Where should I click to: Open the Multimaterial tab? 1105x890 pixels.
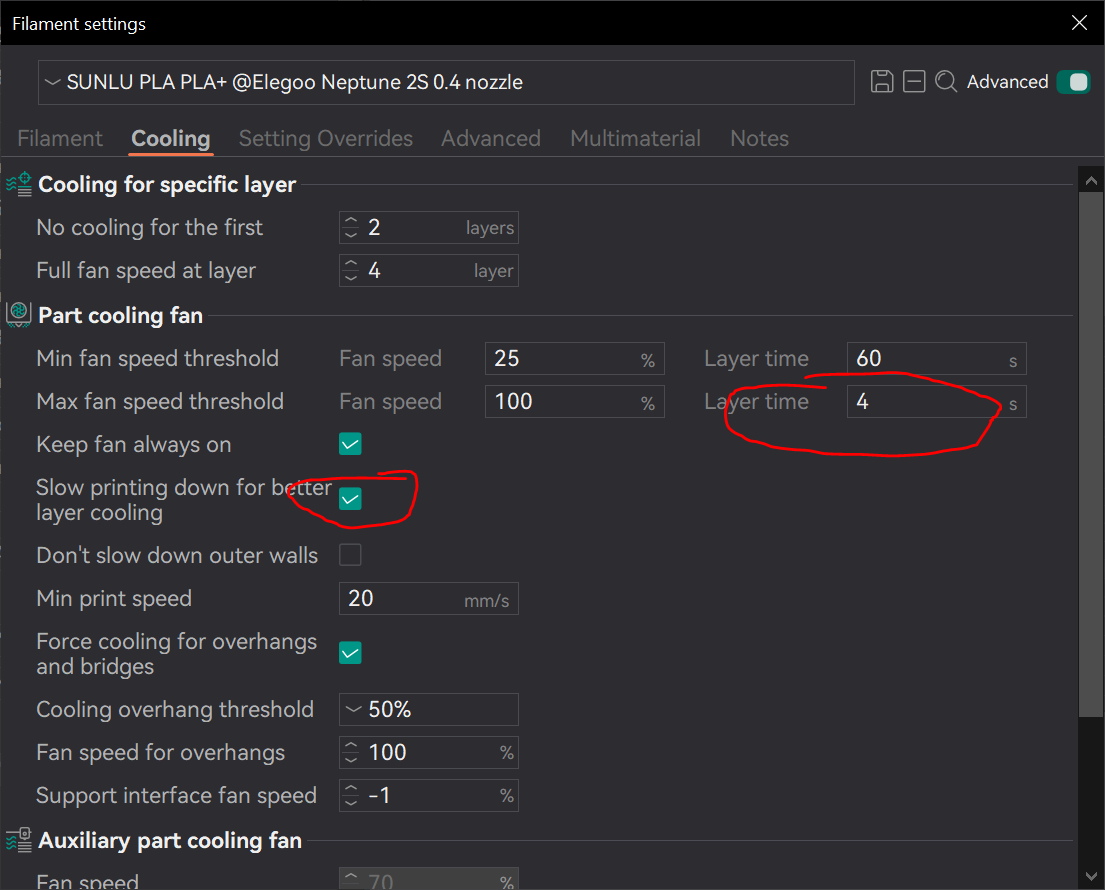[636, 138]
